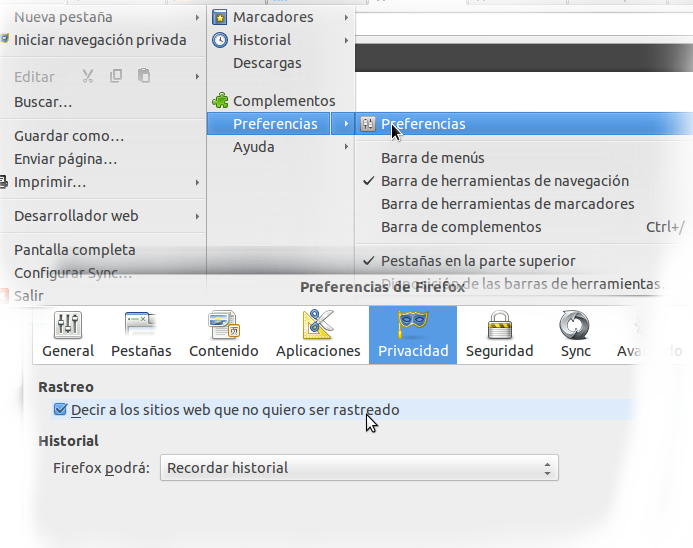The image size is (693, 548).
Task: Open the Aplicaciones scissors icon
Action: [318, 324]
